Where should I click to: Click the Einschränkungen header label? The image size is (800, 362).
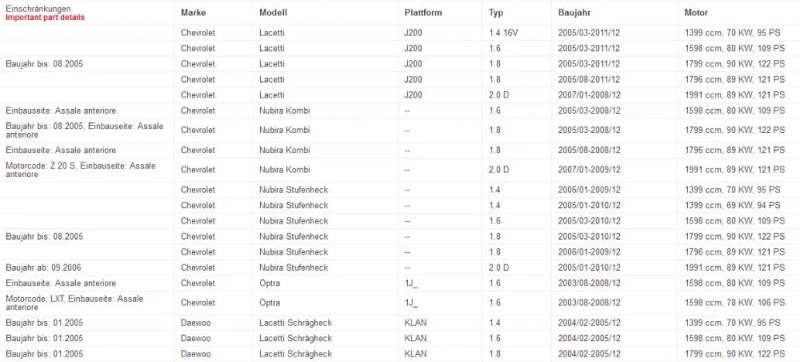(x=38, y=9)
